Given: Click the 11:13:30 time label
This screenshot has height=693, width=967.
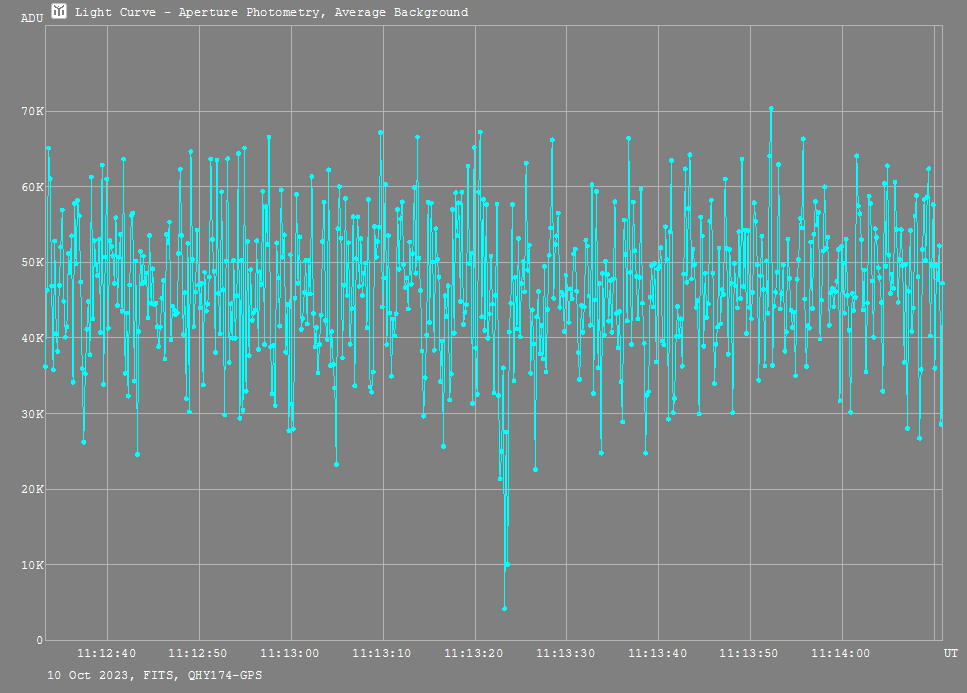Looking at the screenshot, I should pyautogui.click(x=566, y=654).
